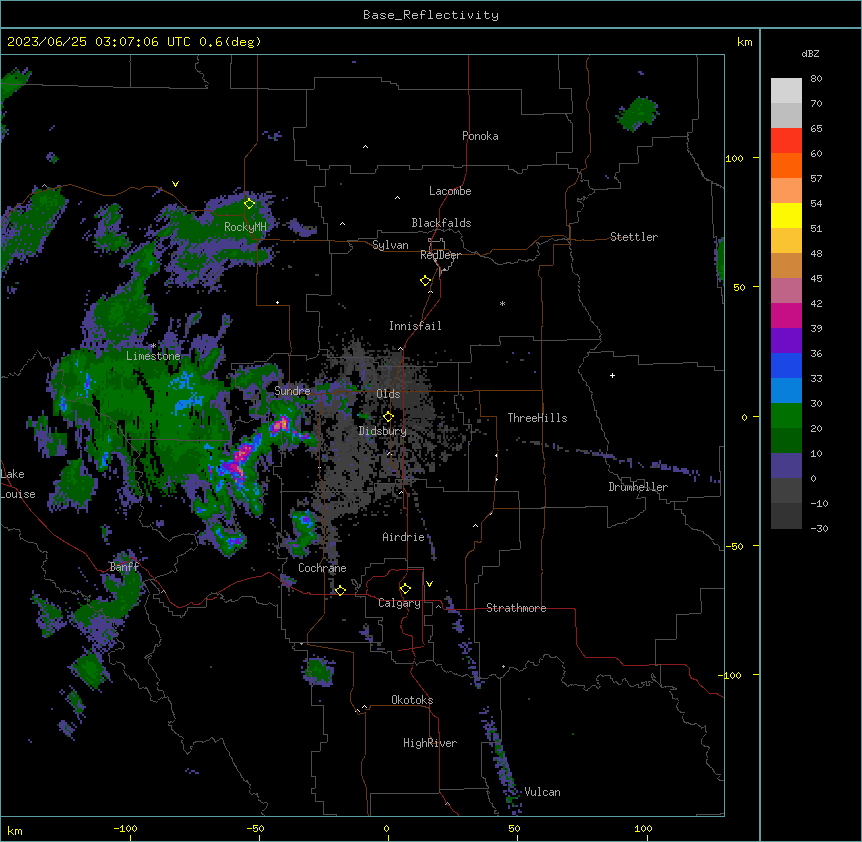This screenshot has width=862, height=842.
Task: Click the yellow V marker east of Calgary
Action: pyautogui.click(x=429, y=584)
